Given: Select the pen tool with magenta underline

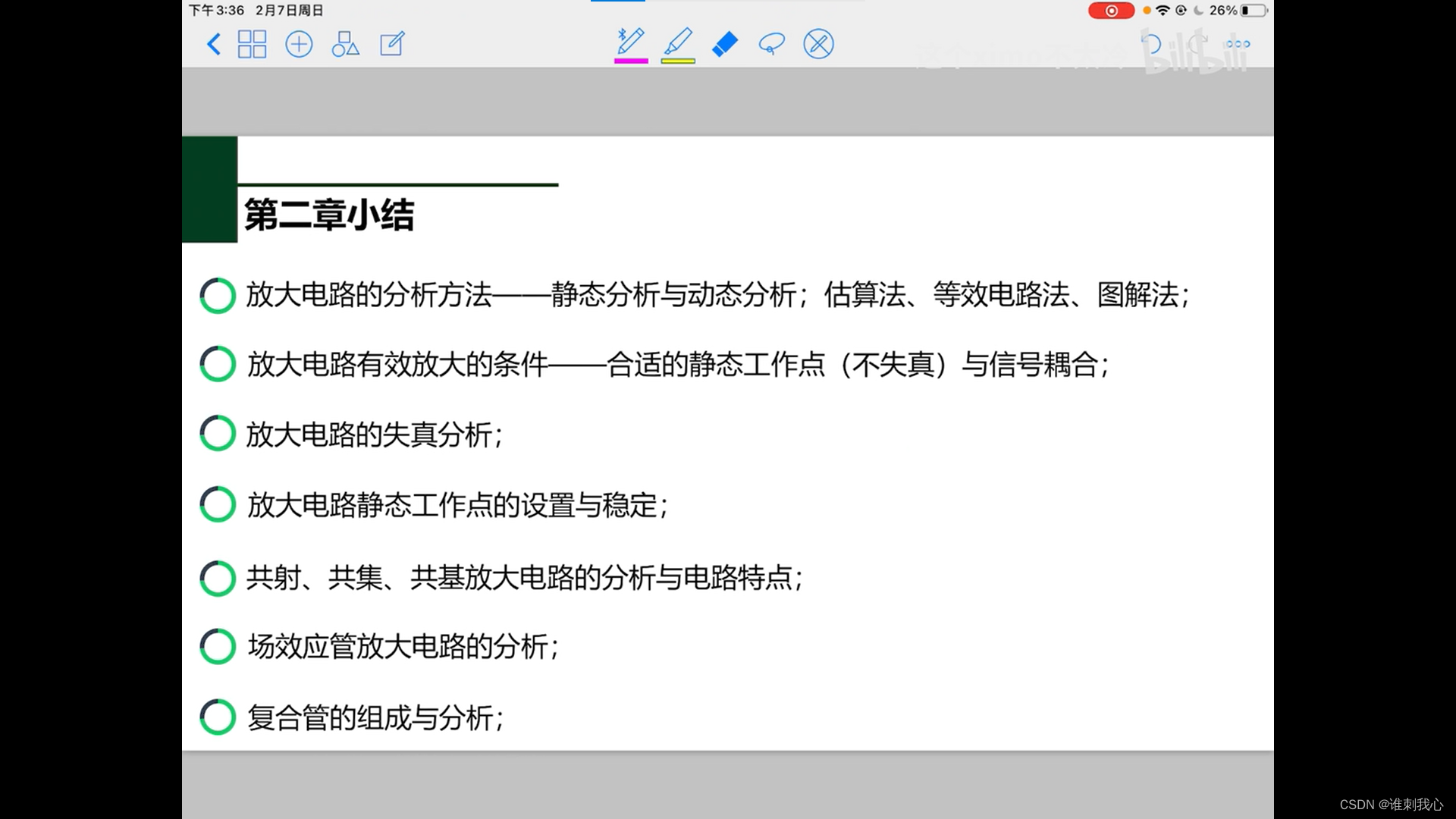Looking at the screenshot, I should (x=630, y=42).
